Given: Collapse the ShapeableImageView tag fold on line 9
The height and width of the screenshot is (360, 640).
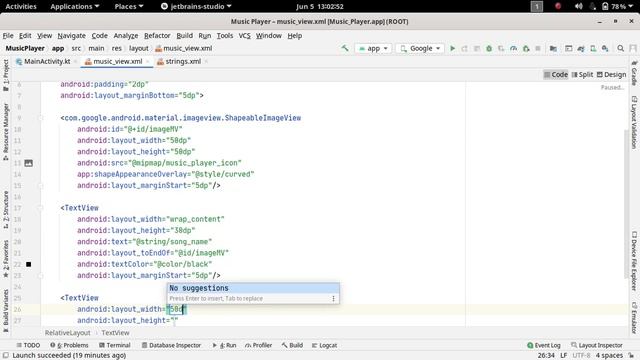Looking at the screenshot, I should 40,118.
